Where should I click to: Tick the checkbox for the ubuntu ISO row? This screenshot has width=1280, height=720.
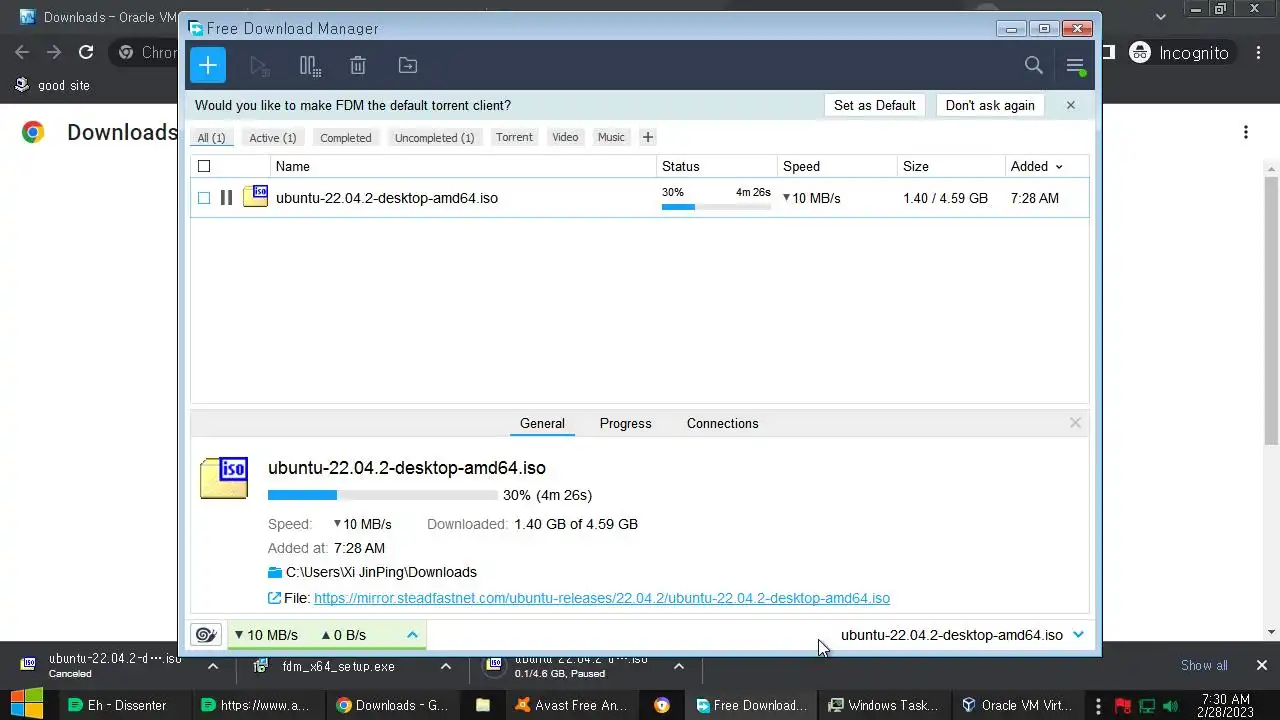point(204,198)
